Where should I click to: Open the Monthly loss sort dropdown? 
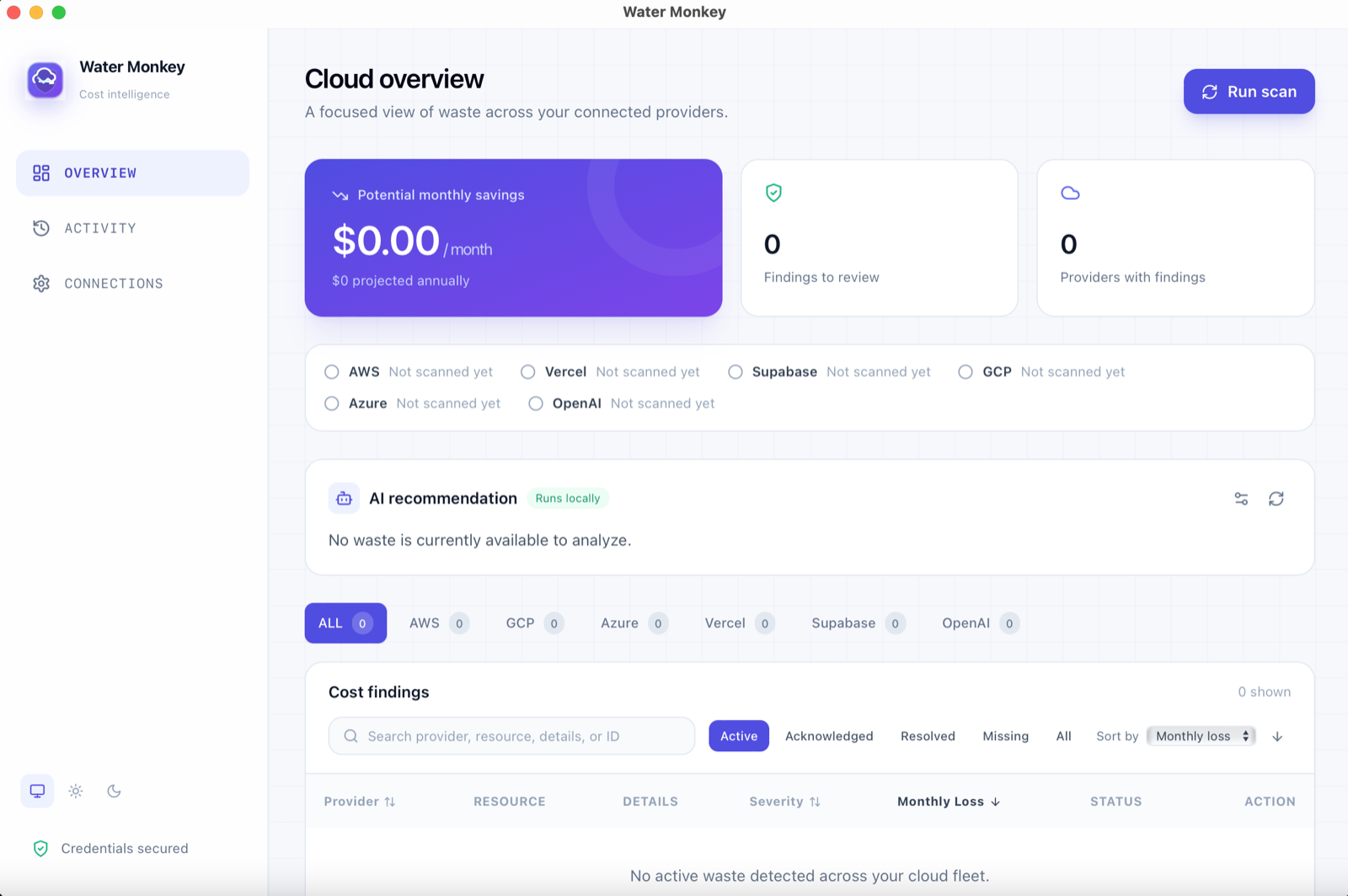click(1201, 736)
